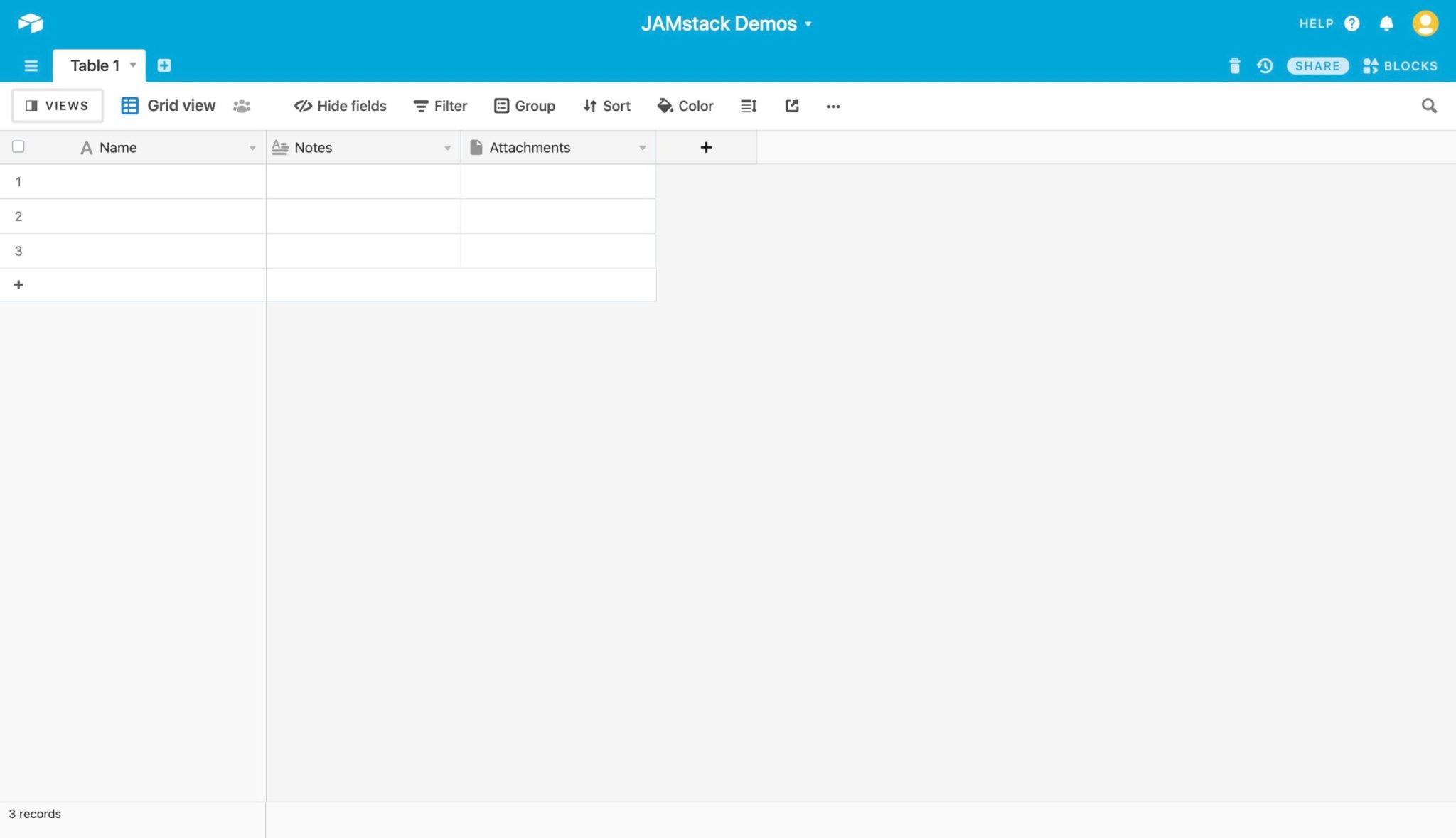Image resolution: width=1456 pixels, height=838 pixels.
Task: Click the share view external link icon
Action: (x=791, y=105)
